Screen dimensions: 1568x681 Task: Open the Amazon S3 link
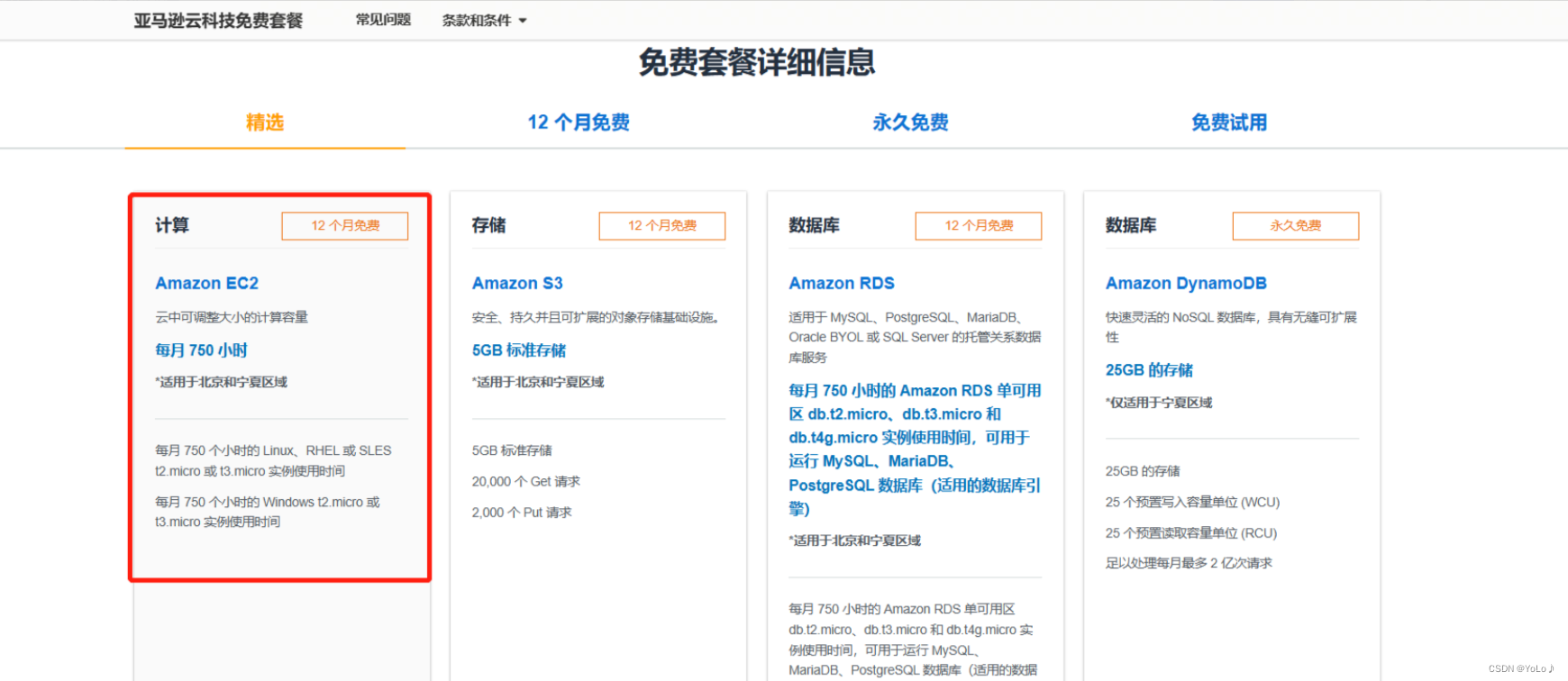517,283
